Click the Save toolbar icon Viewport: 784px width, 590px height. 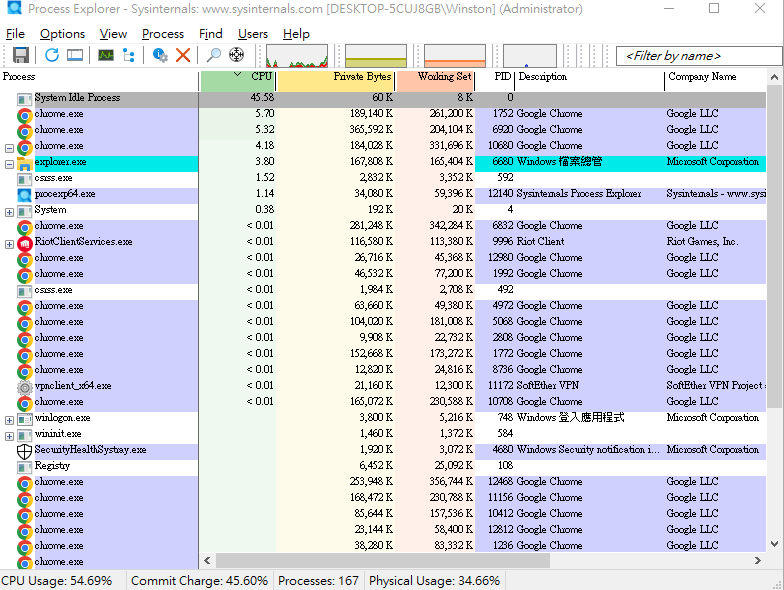coord(20,55)
